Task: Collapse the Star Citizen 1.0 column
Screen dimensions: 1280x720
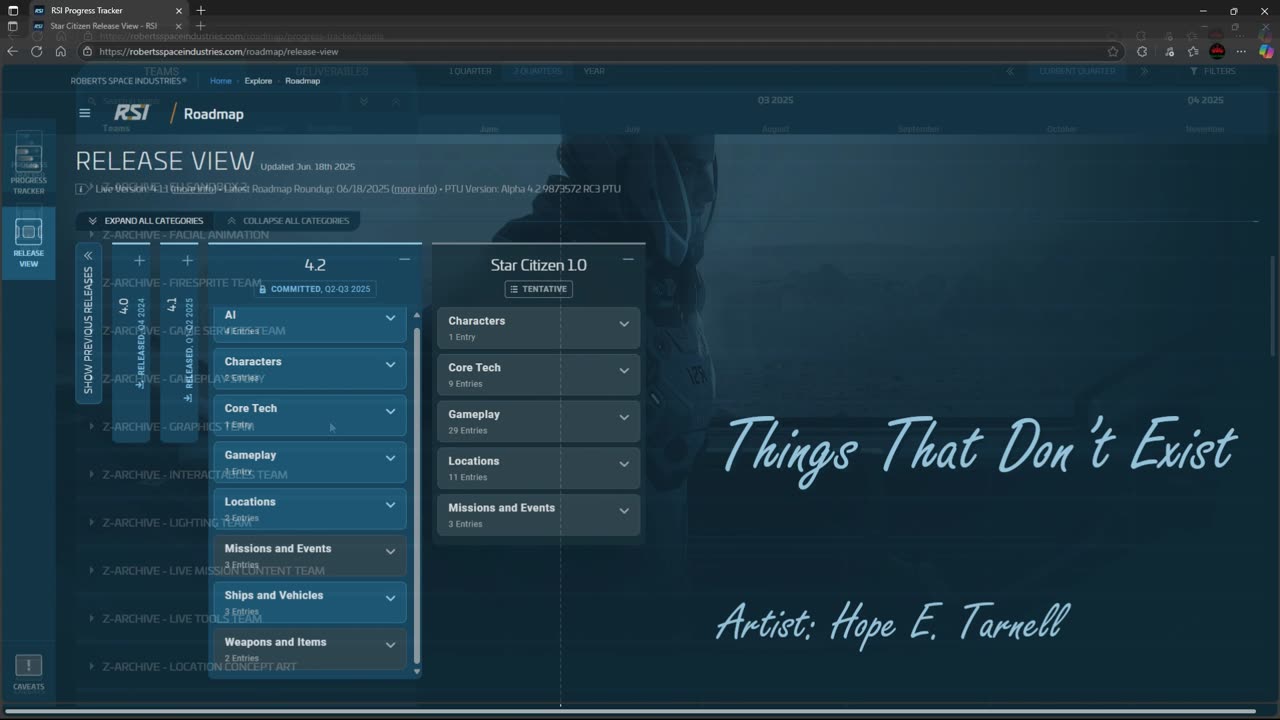Action: [x=628, y=260]
